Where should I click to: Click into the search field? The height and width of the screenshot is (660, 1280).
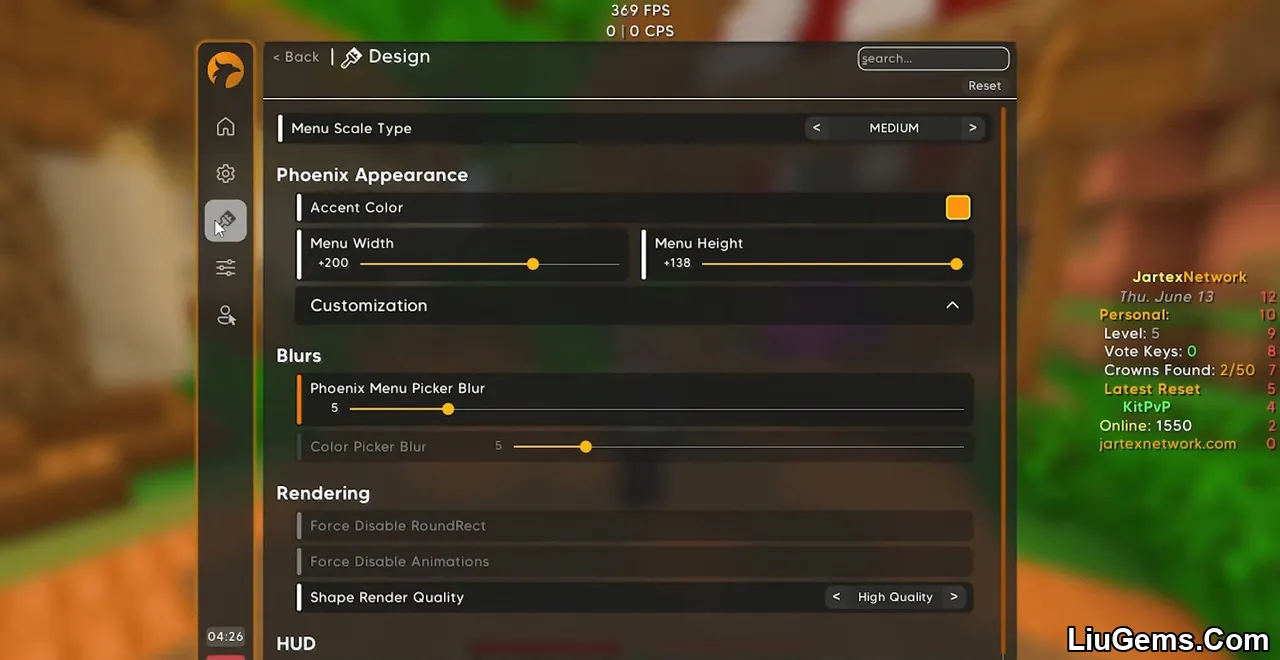[x=933, y=58]
